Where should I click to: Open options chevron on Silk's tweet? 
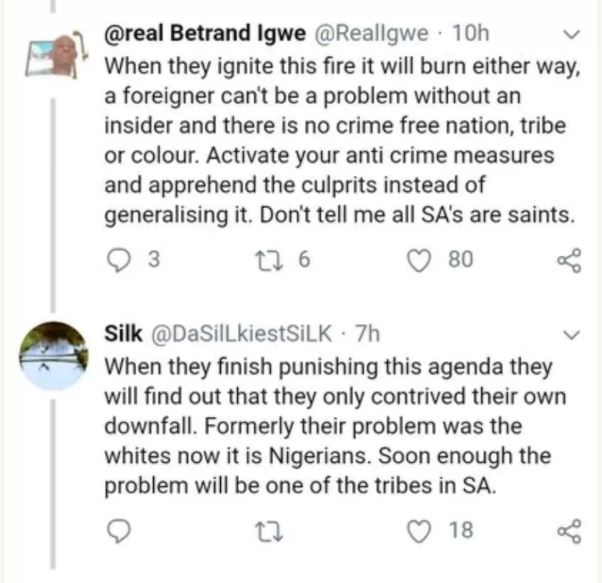[x=573, y=333]
